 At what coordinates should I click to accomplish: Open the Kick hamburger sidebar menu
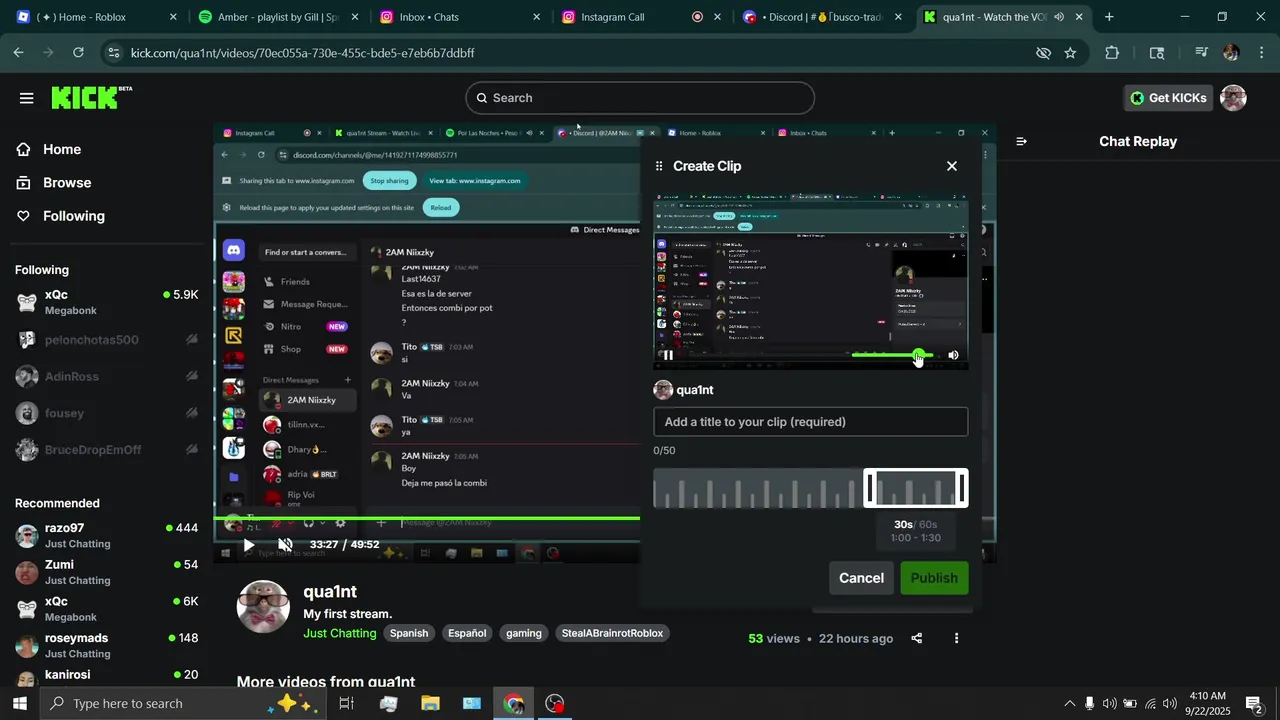pyautogui.click(x=27, y=98)
